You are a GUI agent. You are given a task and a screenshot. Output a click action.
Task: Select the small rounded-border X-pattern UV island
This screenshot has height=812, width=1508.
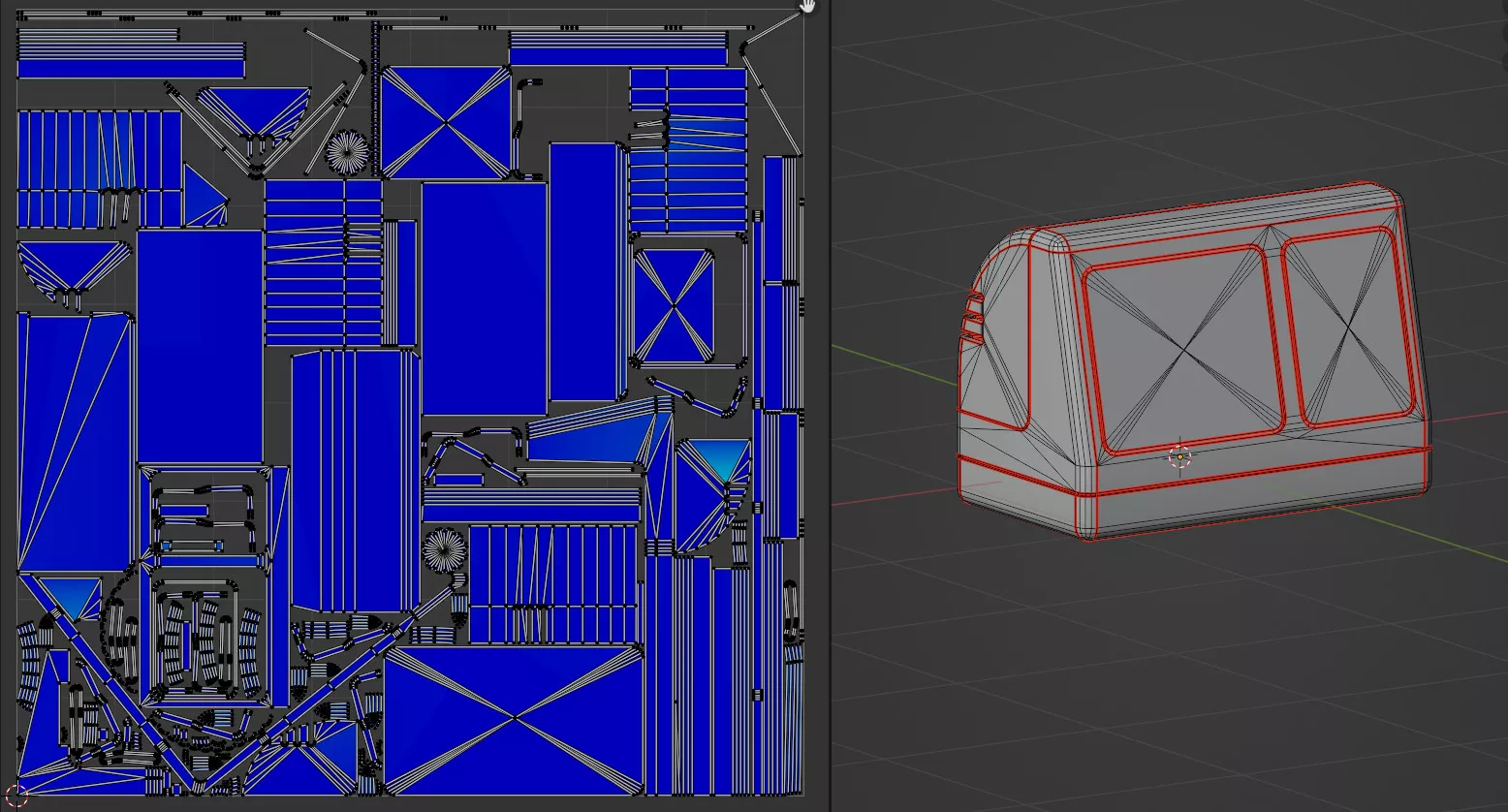675,302
